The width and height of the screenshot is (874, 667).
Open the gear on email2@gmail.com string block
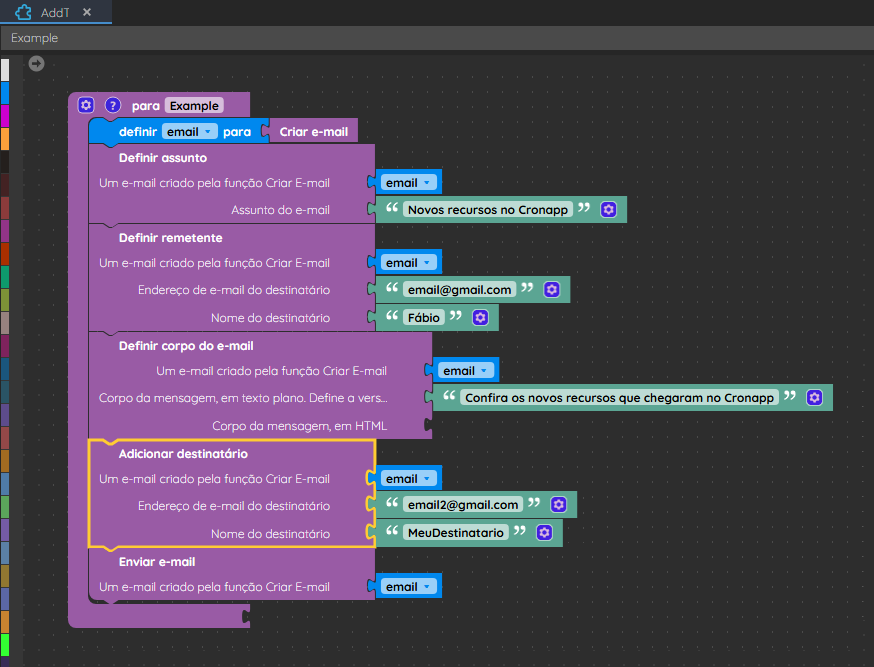558,505
